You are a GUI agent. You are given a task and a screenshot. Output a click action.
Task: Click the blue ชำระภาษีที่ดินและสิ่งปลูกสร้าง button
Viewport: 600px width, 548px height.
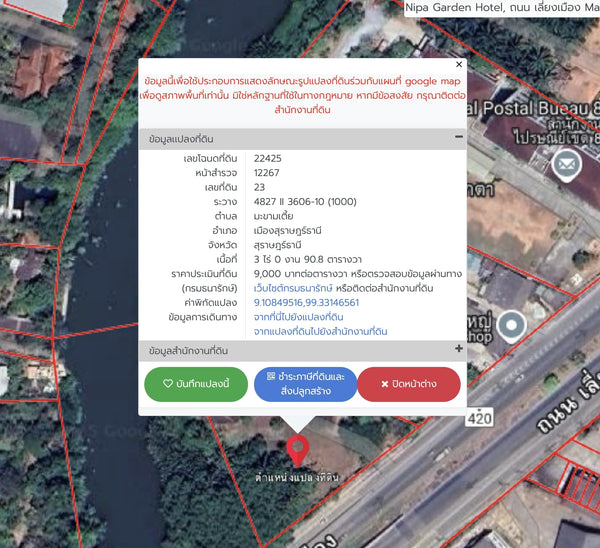(x=305, y=384)
